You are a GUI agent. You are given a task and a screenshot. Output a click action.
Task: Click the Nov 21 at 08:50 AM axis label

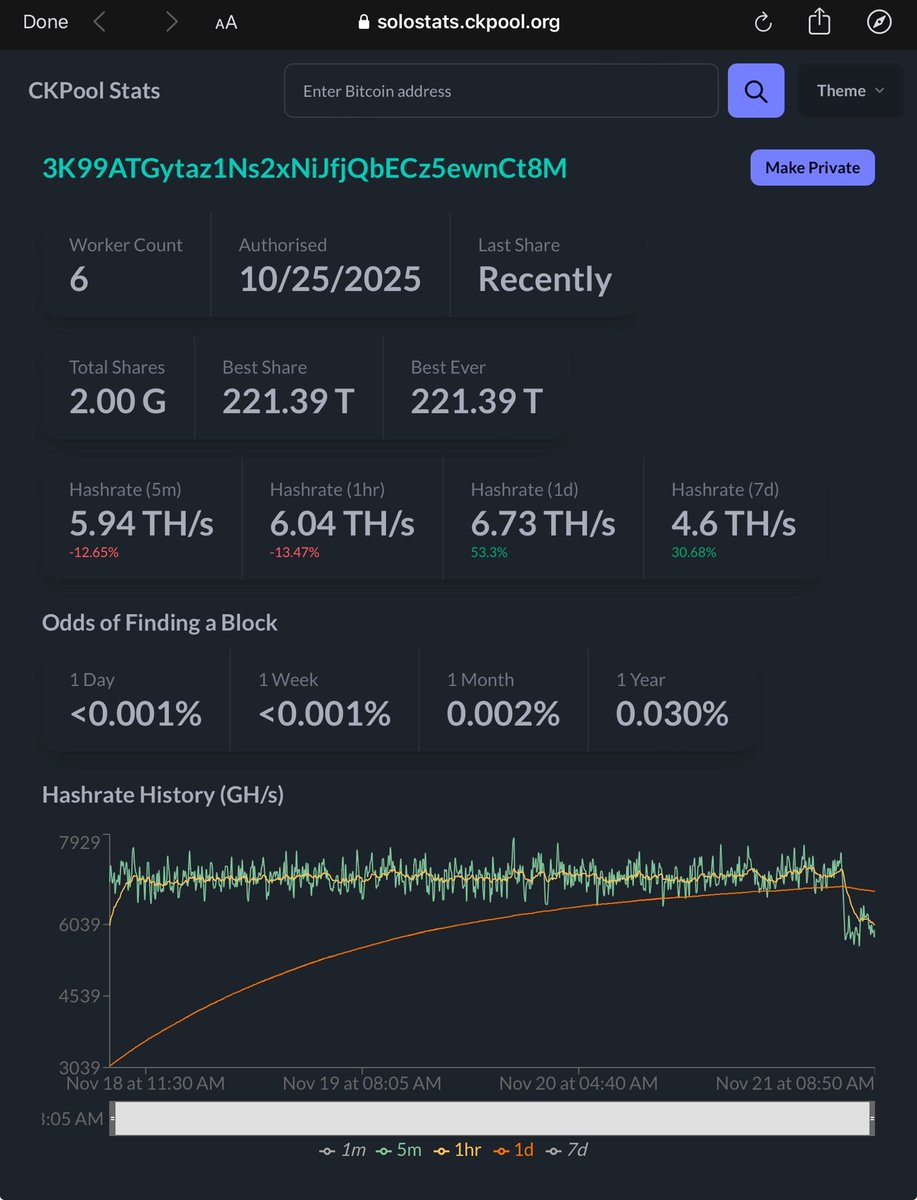(x=795, y=1083)
